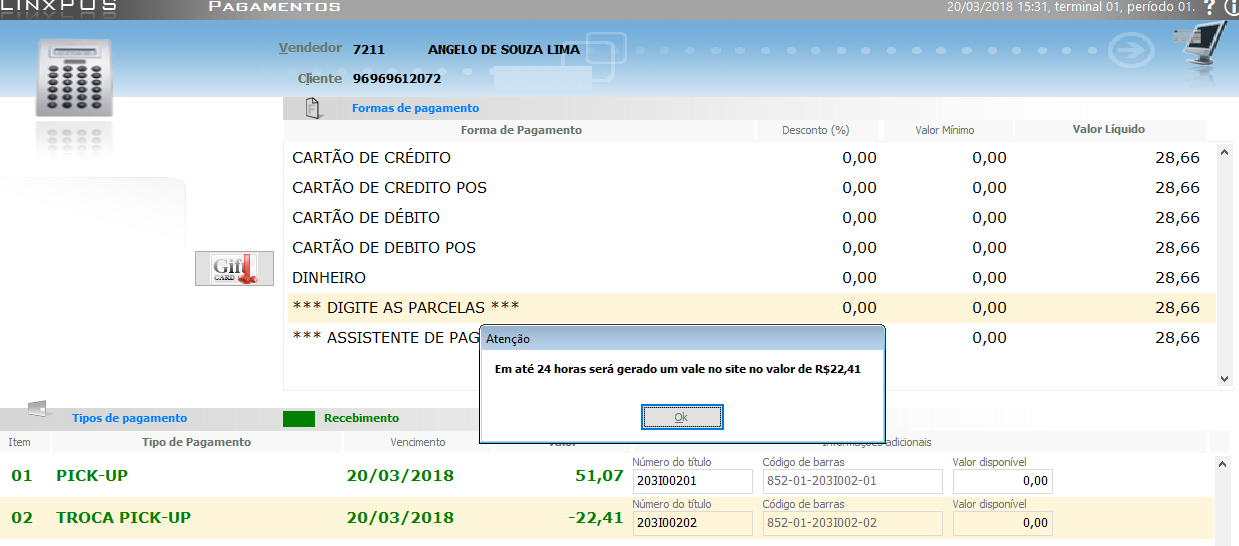Click the document icon beside Formas de pagamento
Image resolution: width=1239 pixels, height=546 pixels.
coord(313,108)
